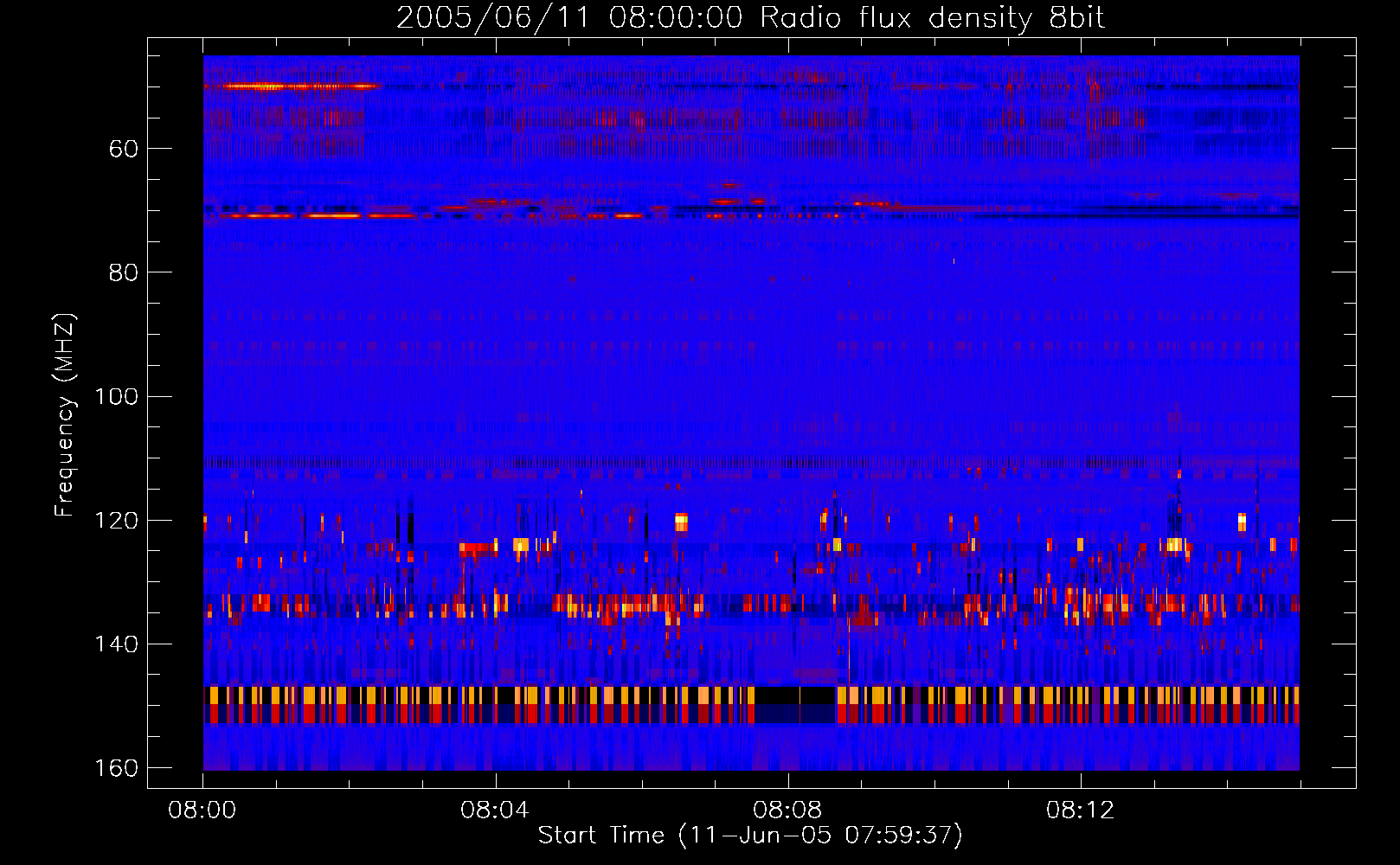Image resolution: width=1400 pixels, height=865 pixels.
Task: Click the '100' frequency tick label
Action: pos(117,396)
